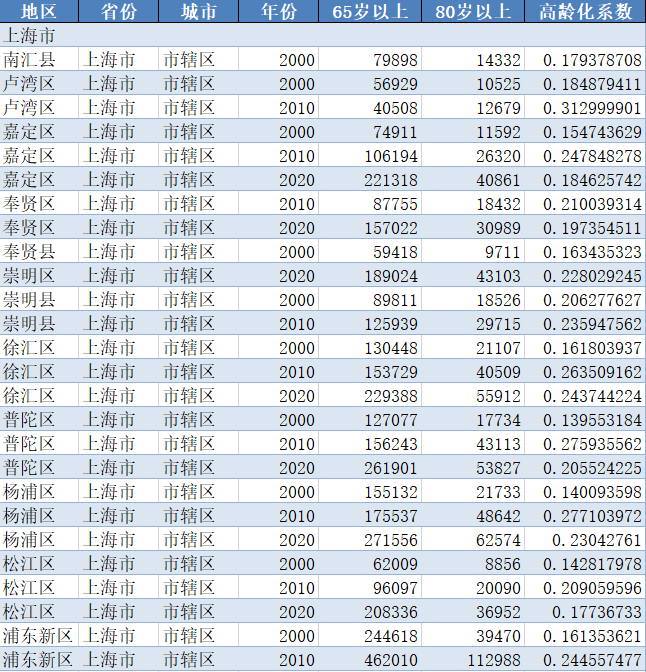
Task: Select cell with value 74911
Action: 370,131
